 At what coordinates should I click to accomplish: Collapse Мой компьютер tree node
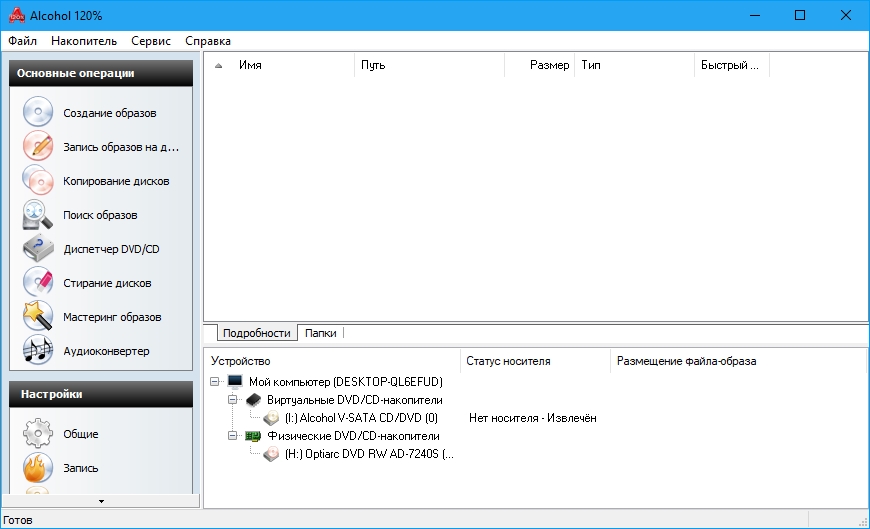click(x=216, y=382)
